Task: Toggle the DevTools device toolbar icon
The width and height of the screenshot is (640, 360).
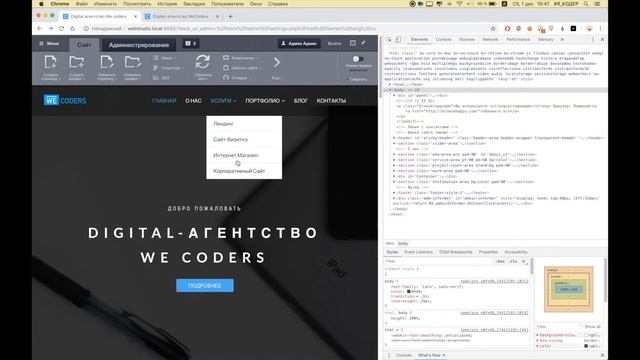Action: click(398, 40)
